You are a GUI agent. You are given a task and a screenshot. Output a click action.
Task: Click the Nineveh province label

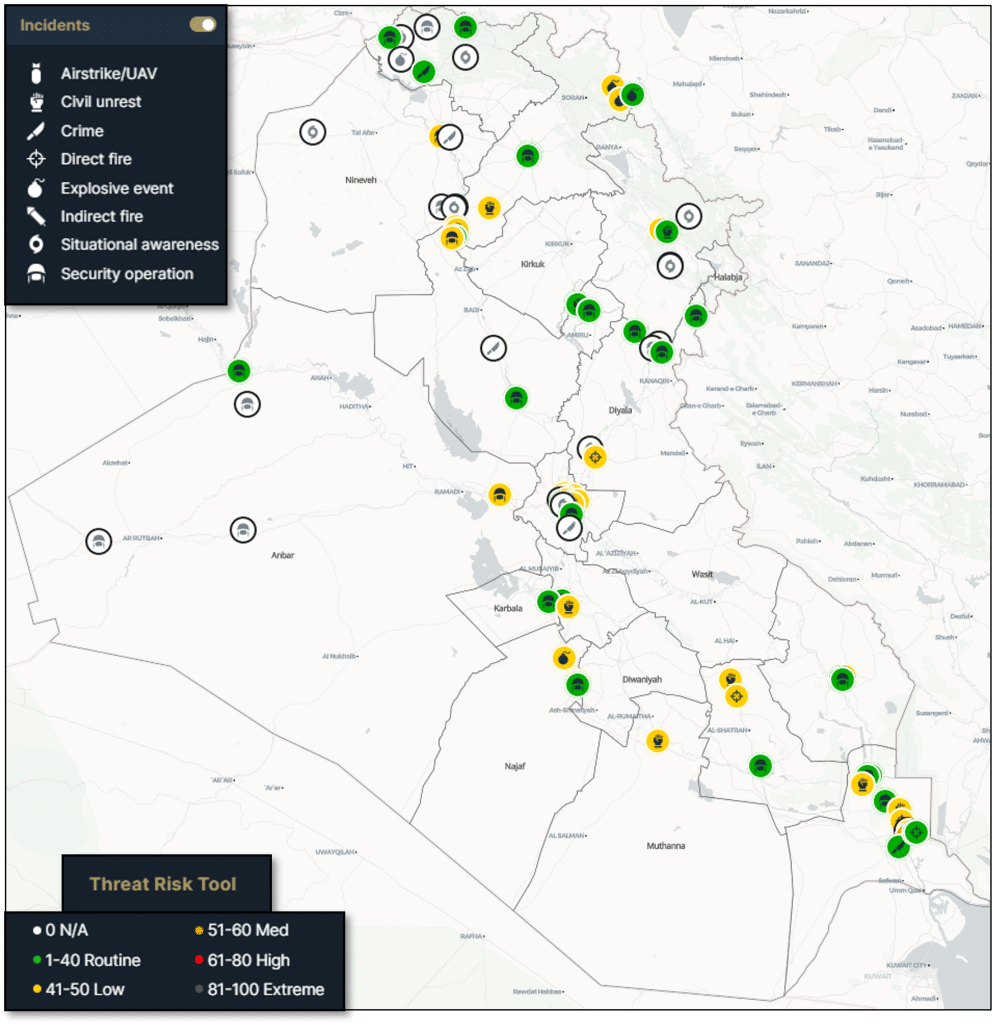361,180
